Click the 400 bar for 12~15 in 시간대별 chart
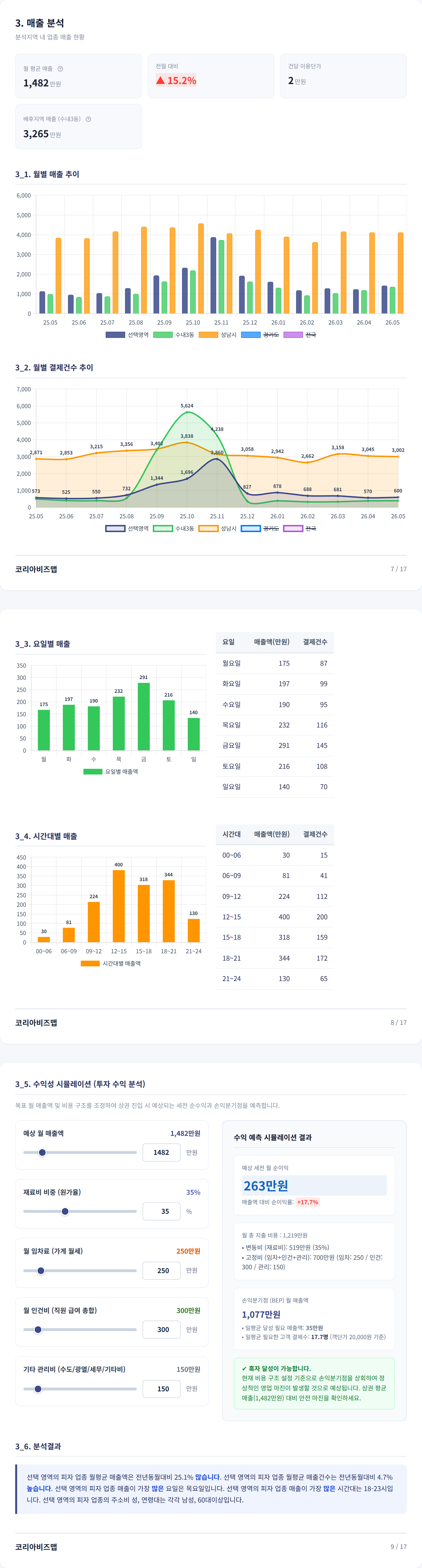 click(x=119, y=906)
